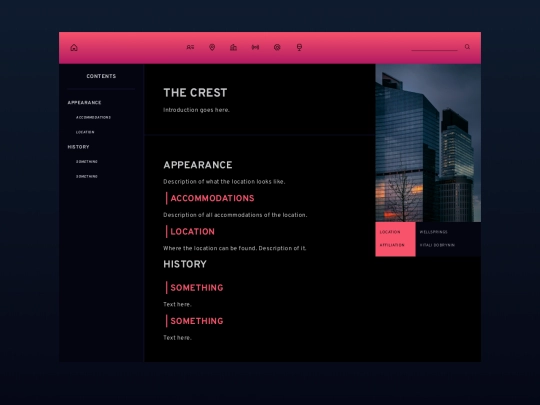Open the broadcast signal icon

(x=255, y=47)
